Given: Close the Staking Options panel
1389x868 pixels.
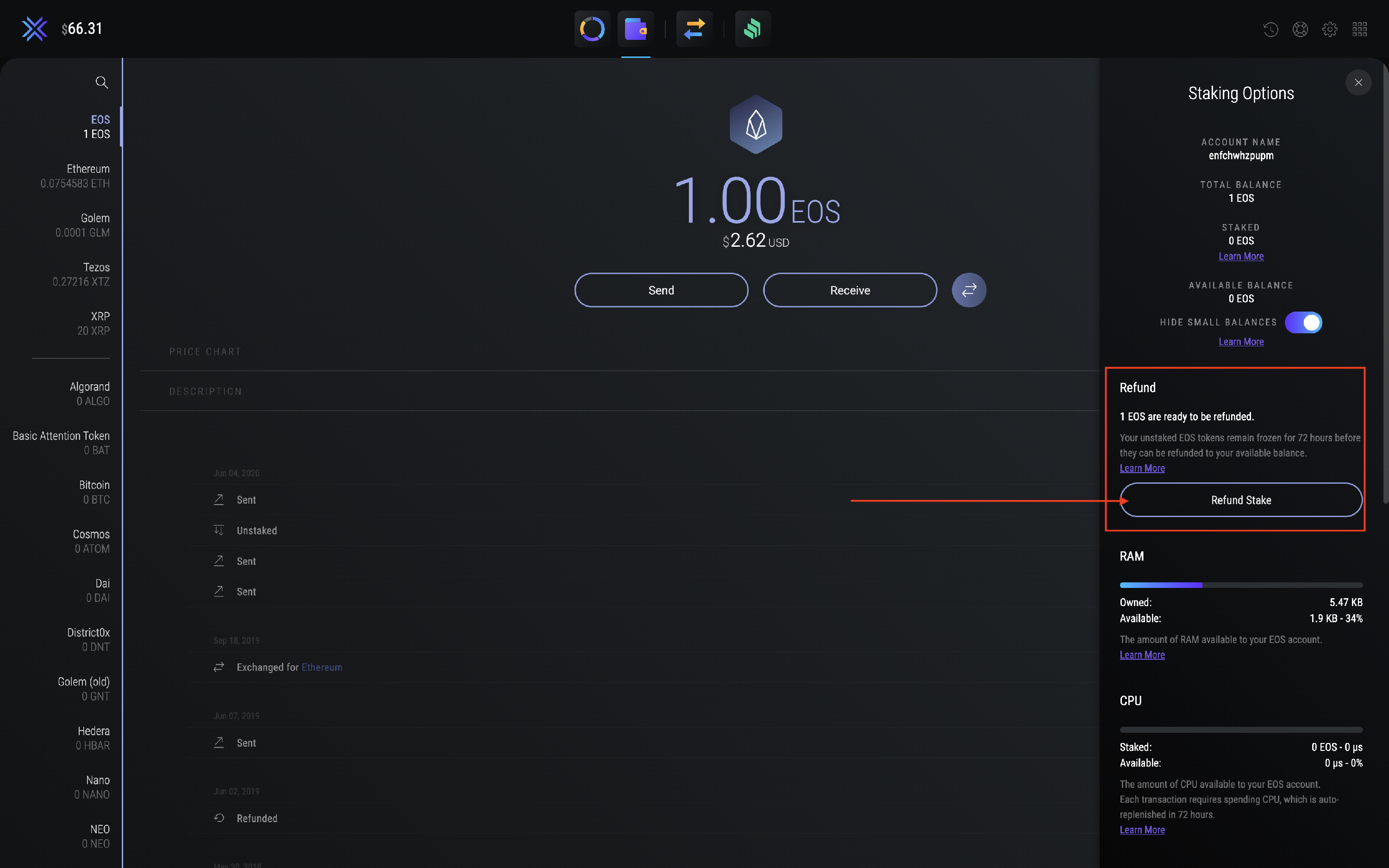Looking at the screenshot, I should click(x=1358, y=83).
